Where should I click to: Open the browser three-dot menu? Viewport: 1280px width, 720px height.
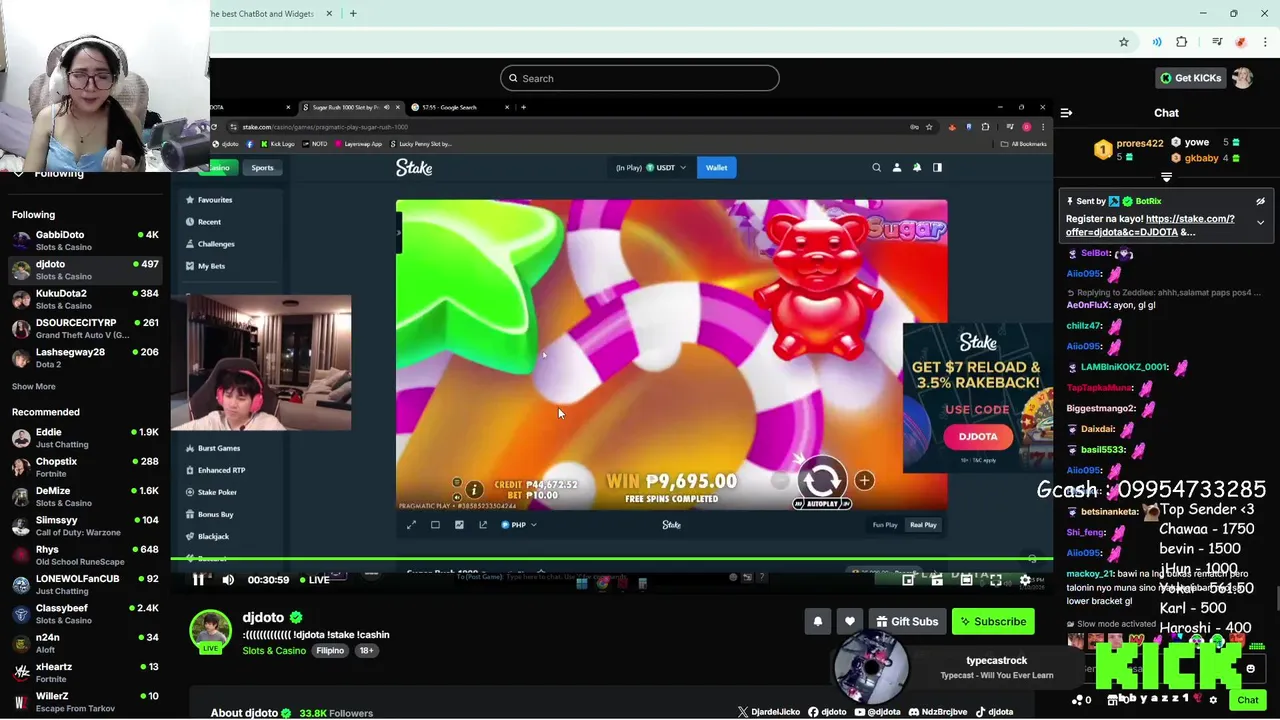click(1265, 42)
